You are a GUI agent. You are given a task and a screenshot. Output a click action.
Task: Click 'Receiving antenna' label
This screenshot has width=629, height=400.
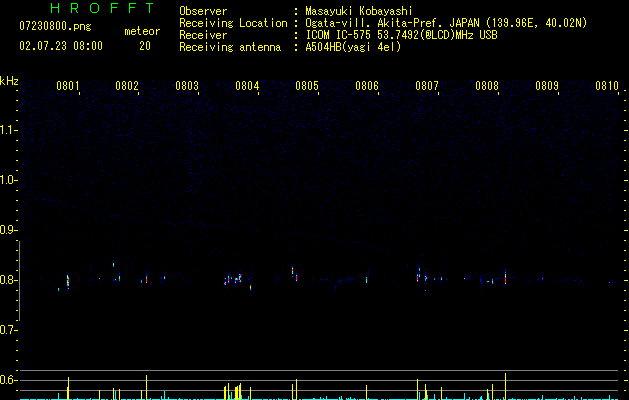click(230, 47)
